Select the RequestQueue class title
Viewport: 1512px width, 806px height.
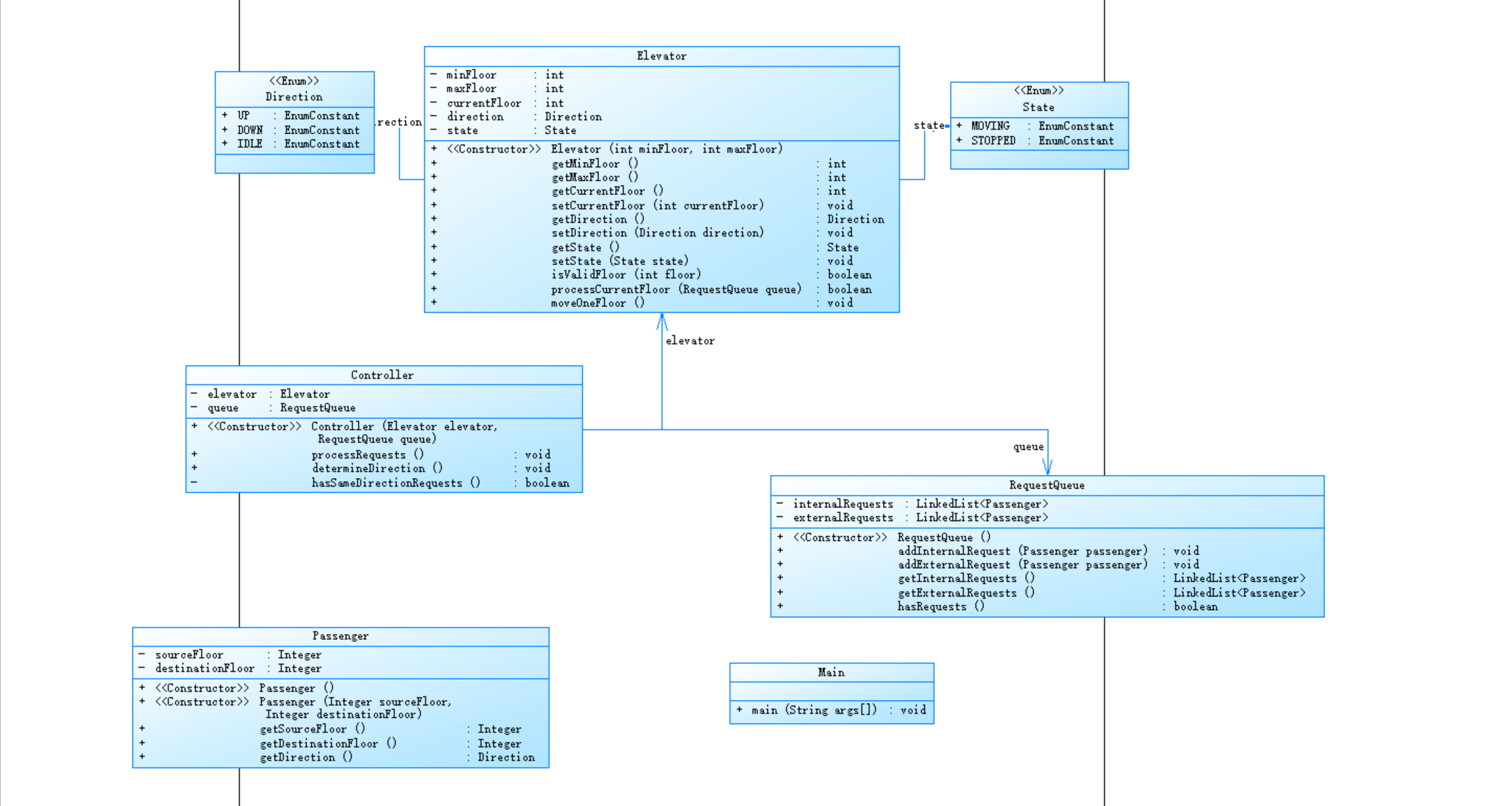[1046, 486]
